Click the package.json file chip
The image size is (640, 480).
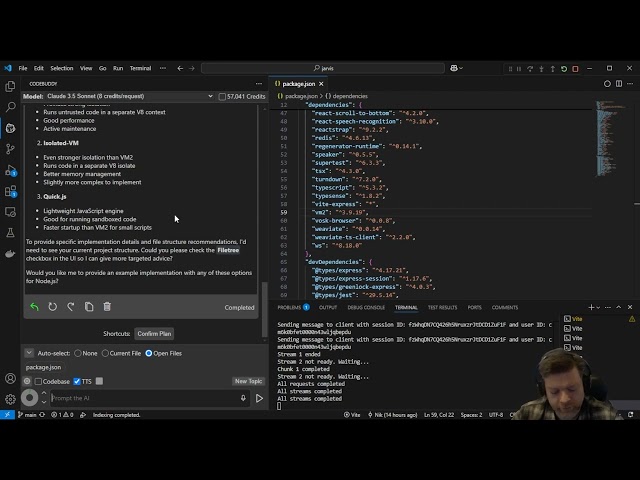pos(43,367)
